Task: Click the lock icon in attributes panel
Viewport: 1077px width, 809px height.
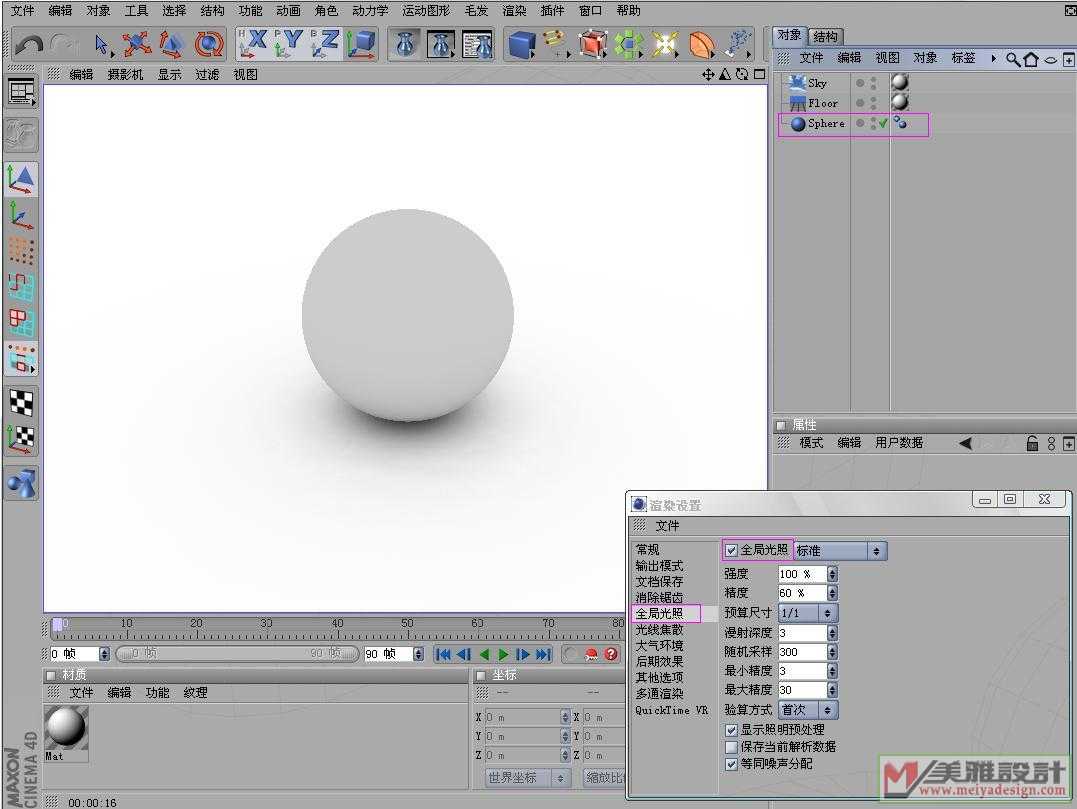Action: [x=1032, y=443]
